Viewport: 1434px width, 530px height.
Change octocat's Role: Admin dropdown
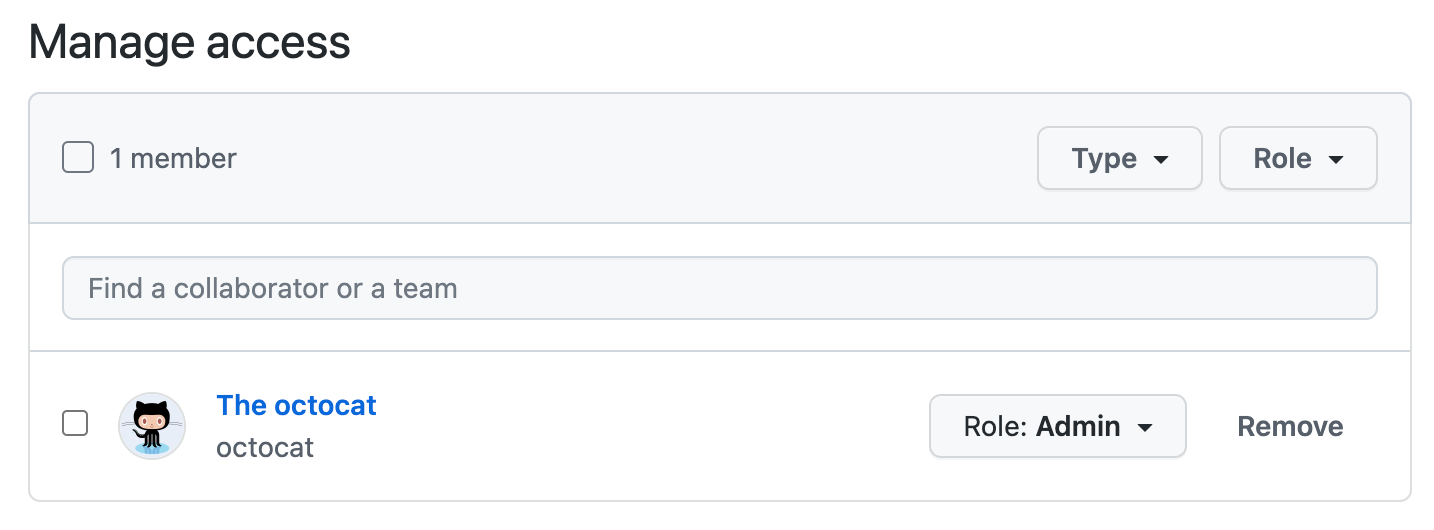coord(1057,427)
